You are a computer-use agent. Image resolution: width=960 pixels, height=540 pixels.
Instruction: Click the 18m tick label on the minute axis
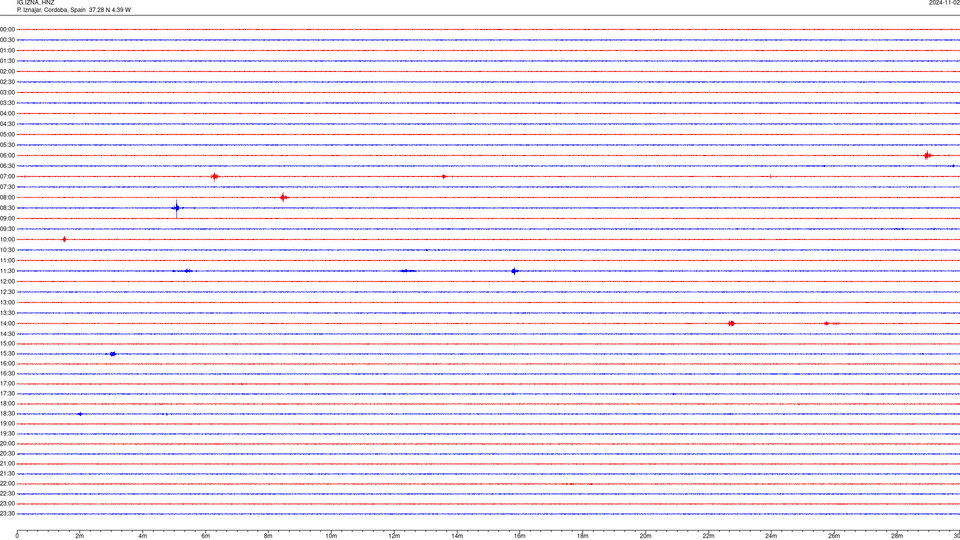point(583,536)
